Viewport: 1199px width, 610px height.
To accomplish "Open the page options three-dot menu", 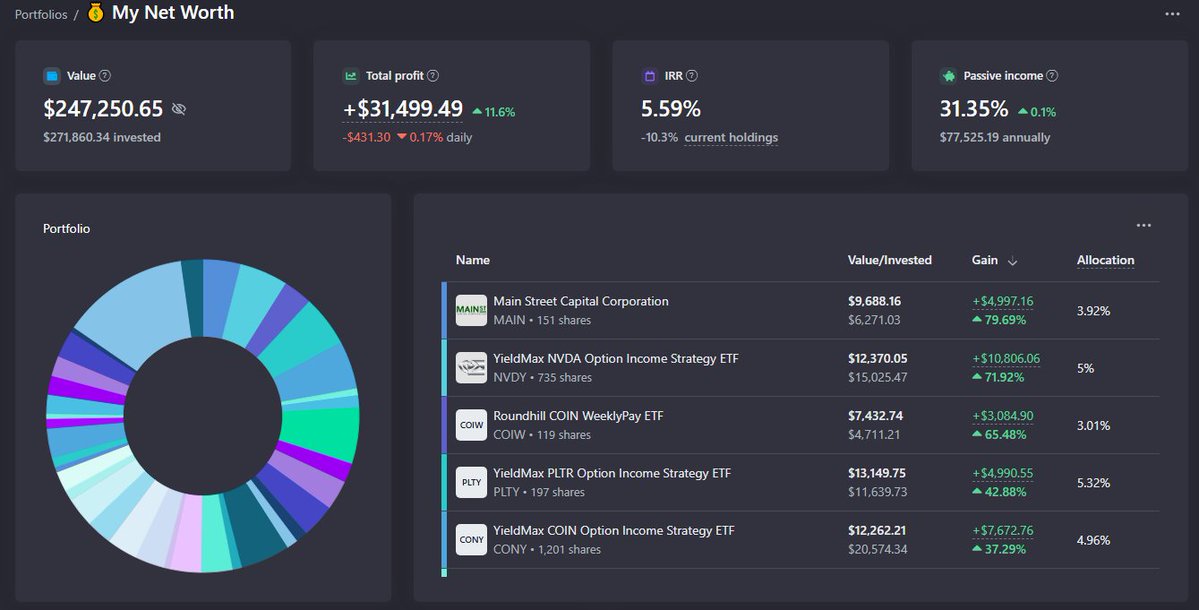I will (1172, 14).
